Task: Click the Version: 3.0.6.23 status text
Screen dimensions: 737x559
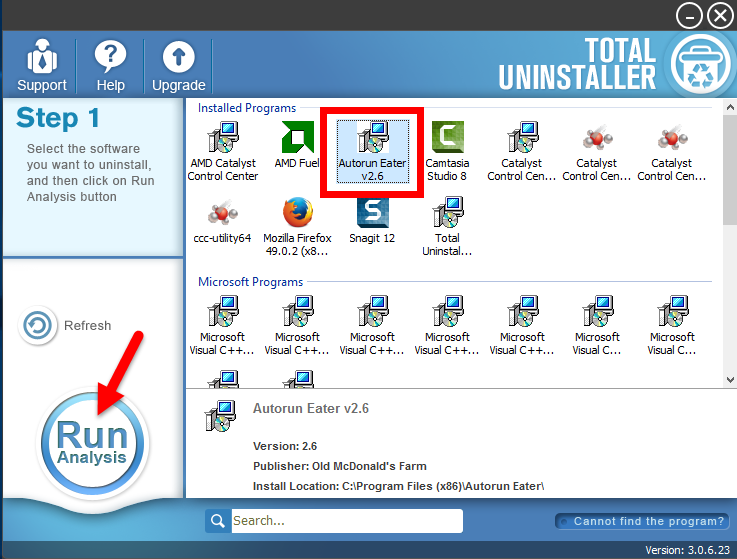Action: click(x=687, y=550)
